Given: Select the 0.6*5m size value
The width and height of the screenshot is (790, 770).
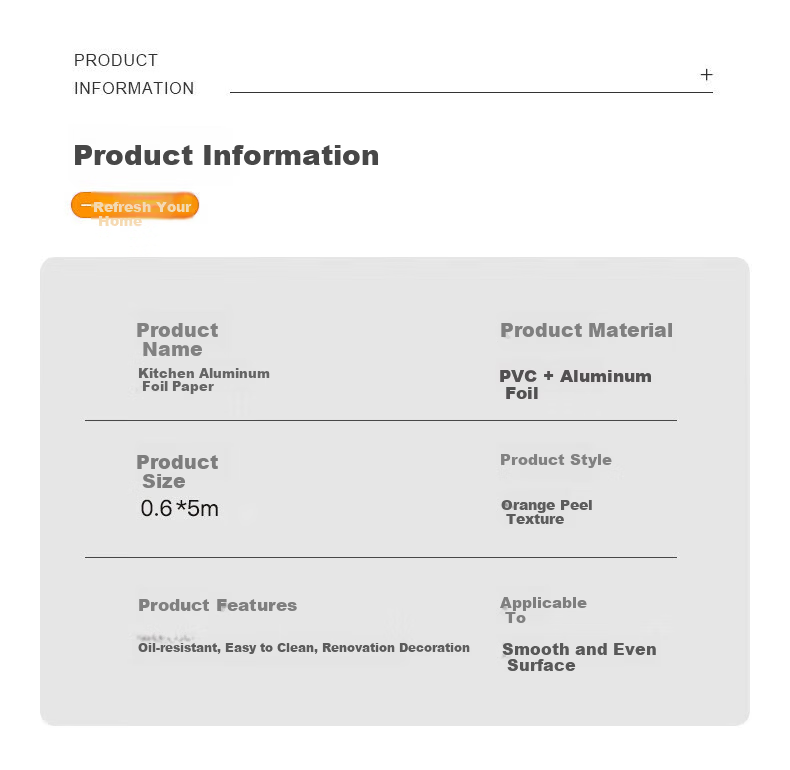Looking at the screenshot, I should pyautogui.click(x=180, y=508).
